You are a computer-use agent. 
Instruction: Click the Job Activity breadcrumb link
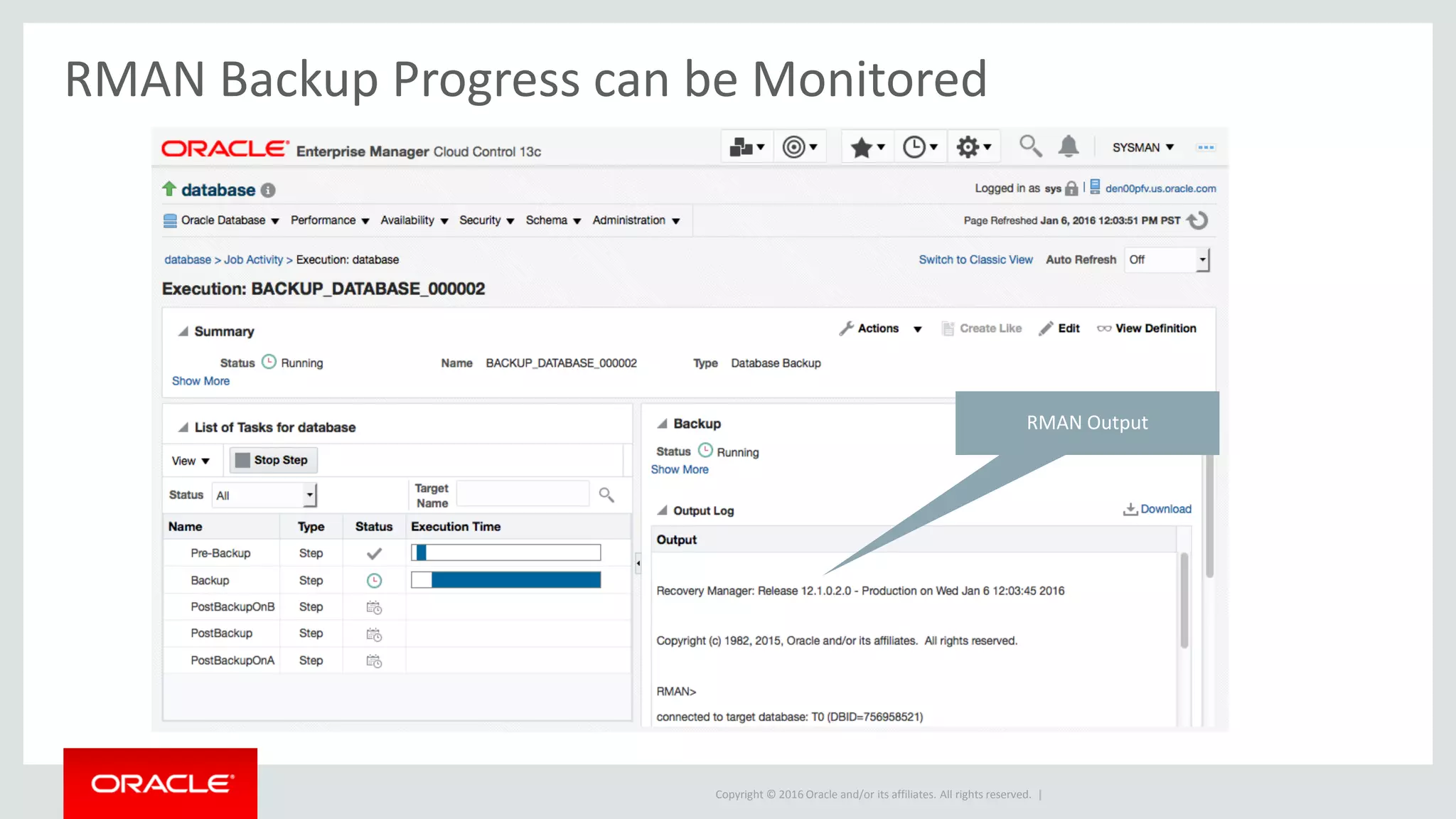[254, 259]
